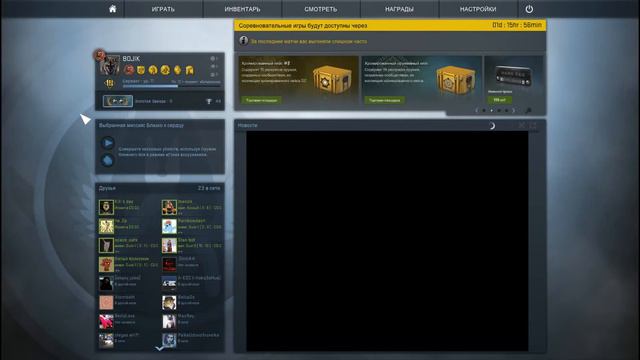This screenshot has height=360, width=640.
Task: Open the music kit store item
Action: [x=513, y=81]
